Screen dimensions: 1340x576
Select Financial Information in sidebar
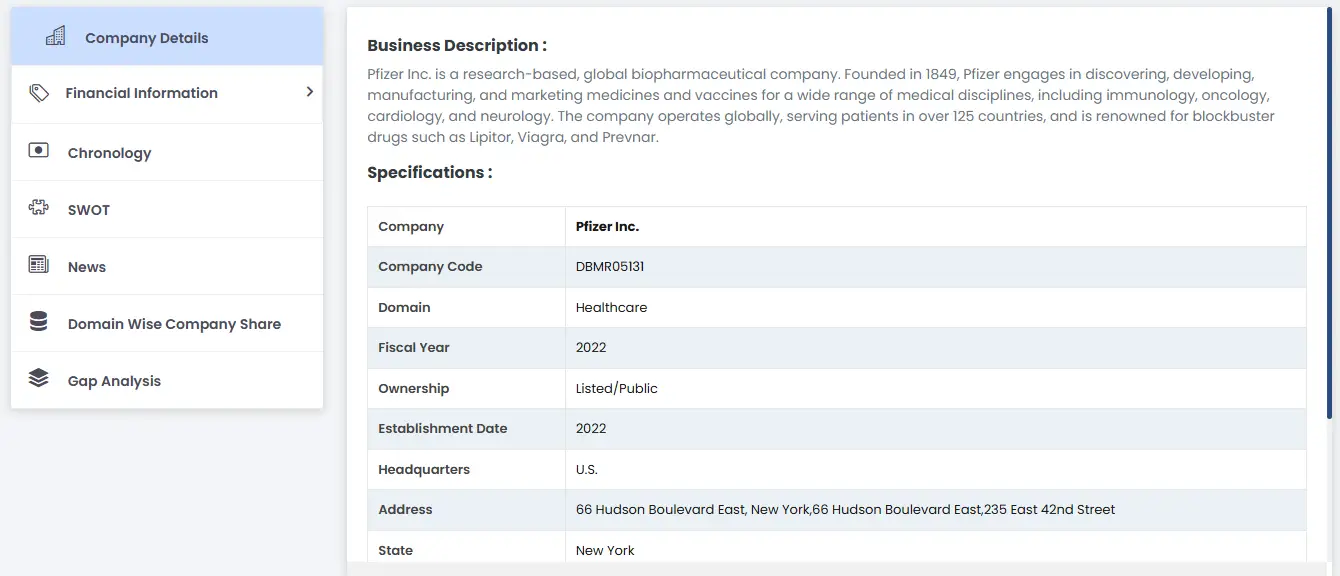pos(142,93)
